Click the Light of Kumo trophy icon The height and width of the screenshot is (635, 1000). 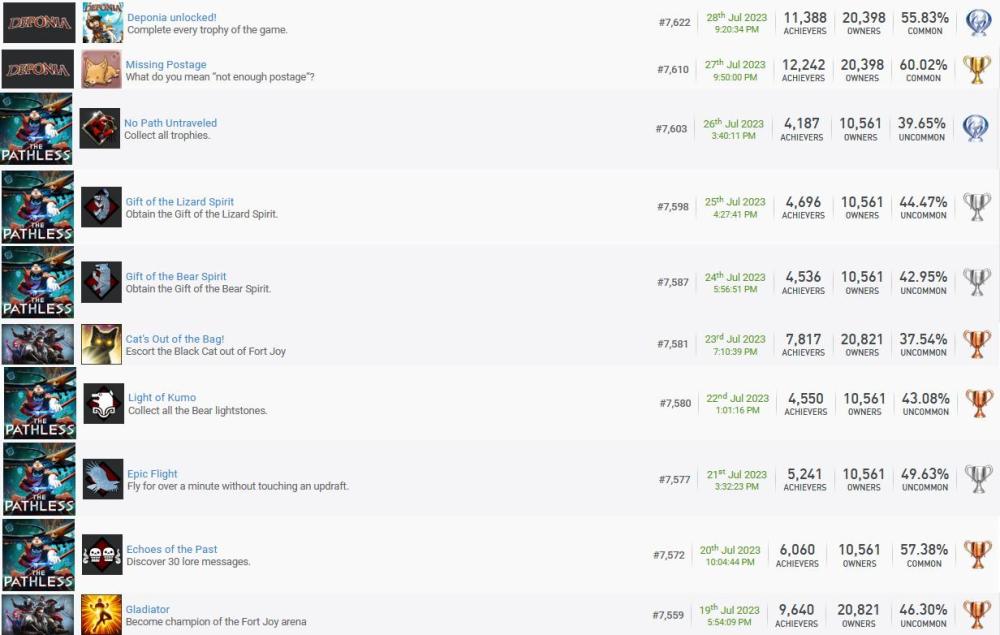click(104, 403)
